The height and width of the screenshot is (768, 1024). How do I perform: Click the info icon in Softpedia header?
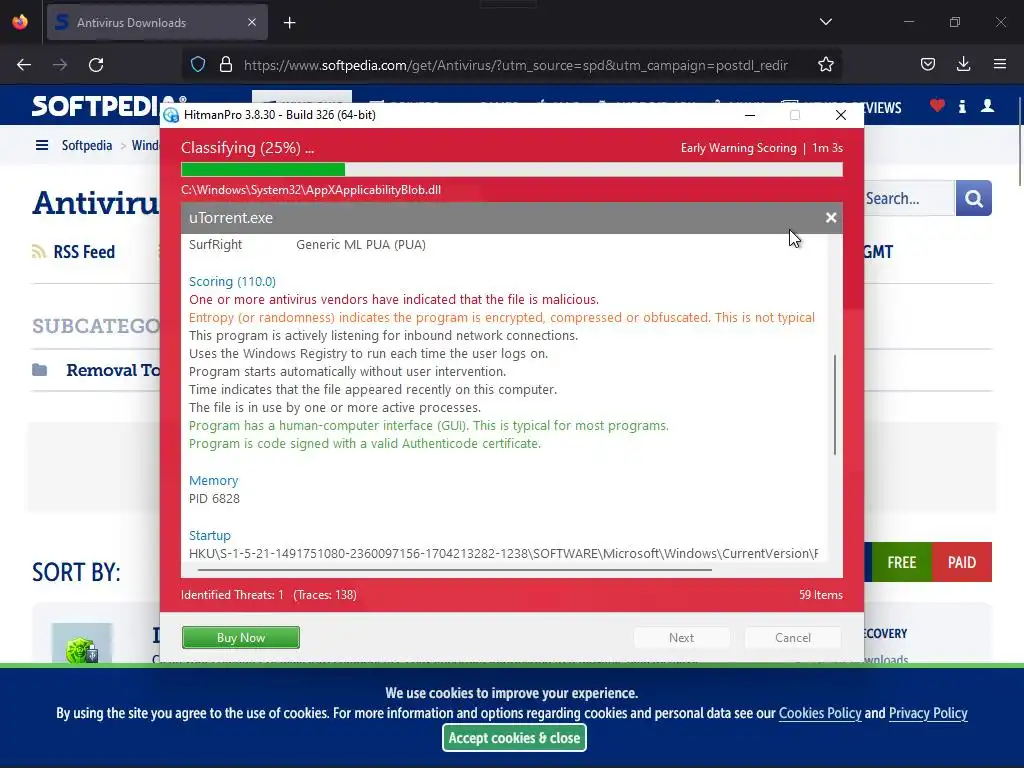962,106
